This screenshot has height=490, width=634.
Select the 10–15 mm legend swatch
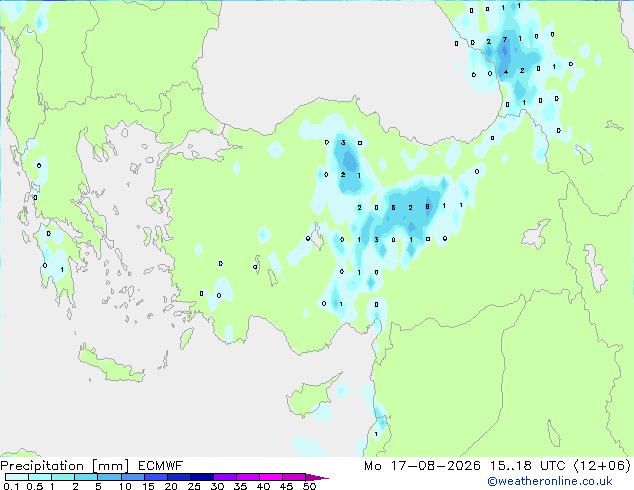(x=132, y=477)
